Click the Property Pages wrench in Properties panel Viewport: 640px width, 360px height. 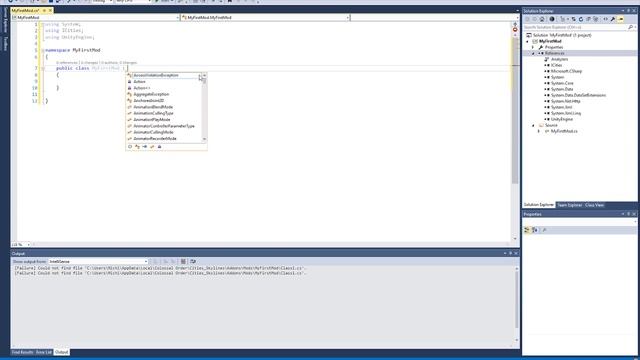[x=544, y=230]
